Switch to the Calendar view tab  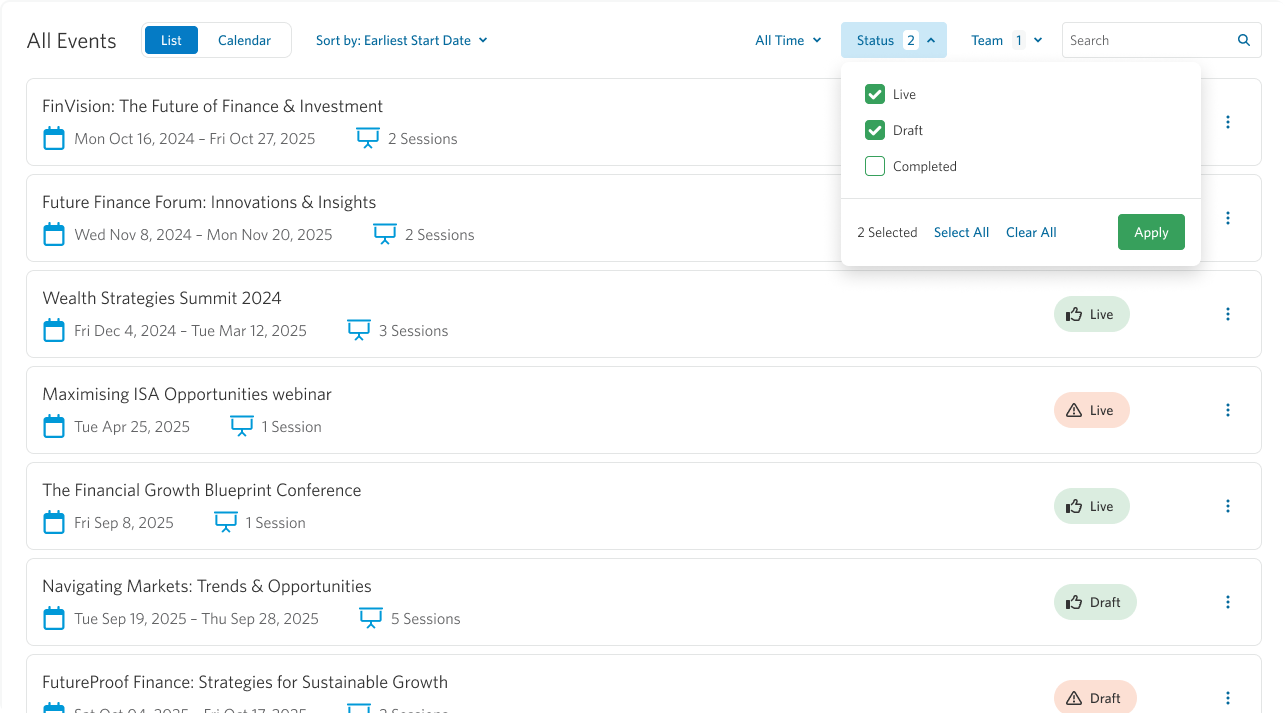(x=244, y=41)
